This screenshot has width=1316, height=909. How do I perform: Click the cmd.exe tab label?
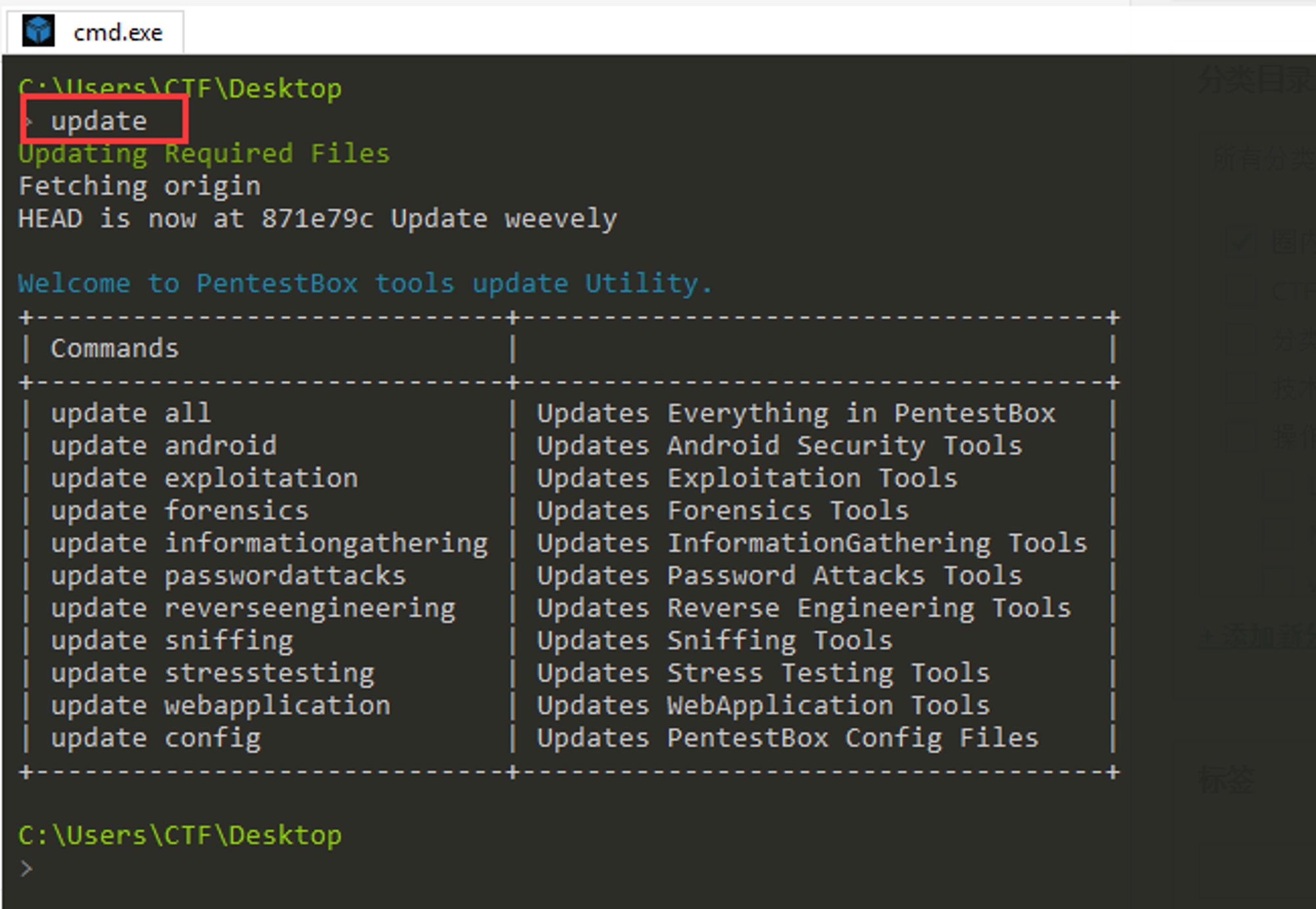pos(118,32)
